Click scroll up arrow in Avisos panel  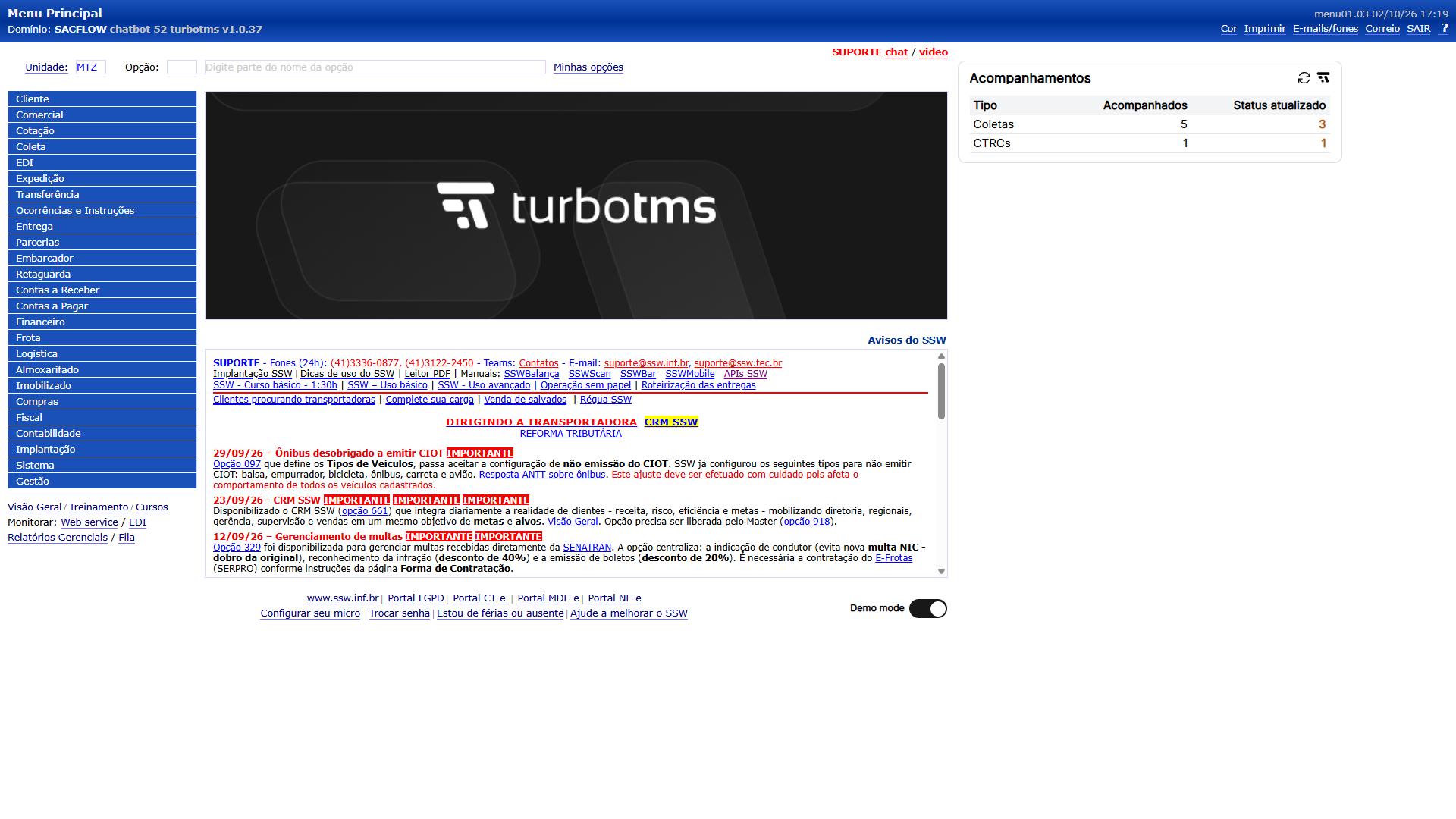941,356
